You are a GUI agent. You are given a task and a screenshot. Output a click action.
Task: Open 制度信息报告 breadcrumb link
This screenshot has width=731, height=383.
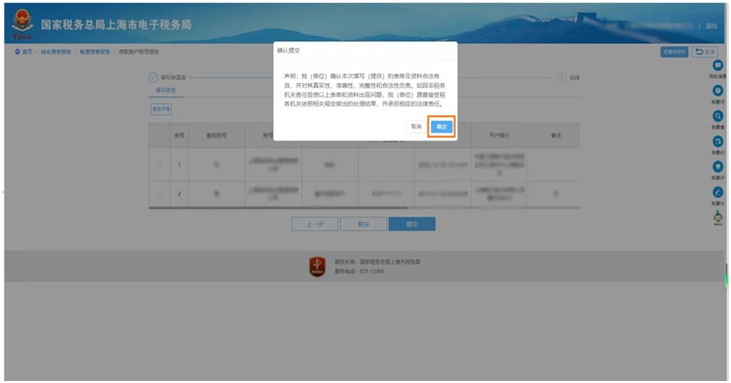point(95,52)
